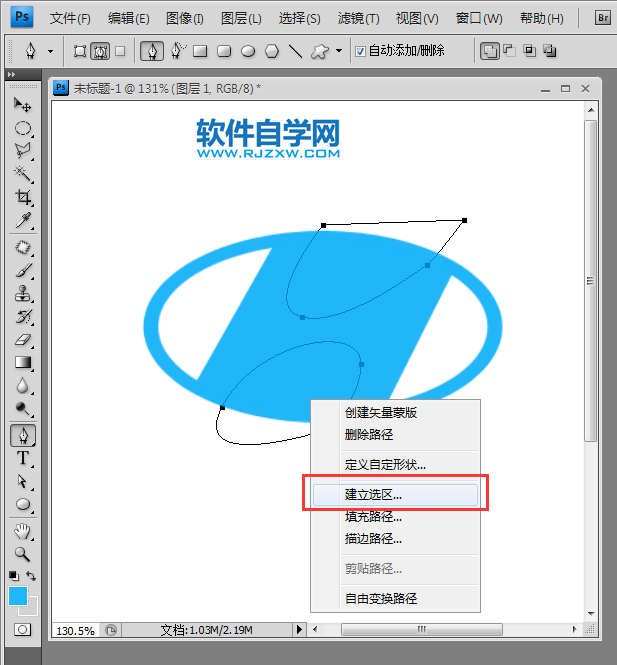Choose 自由变换路径 from context menu
The width and height of the screenshot is (617, 665).
(381, 598)
